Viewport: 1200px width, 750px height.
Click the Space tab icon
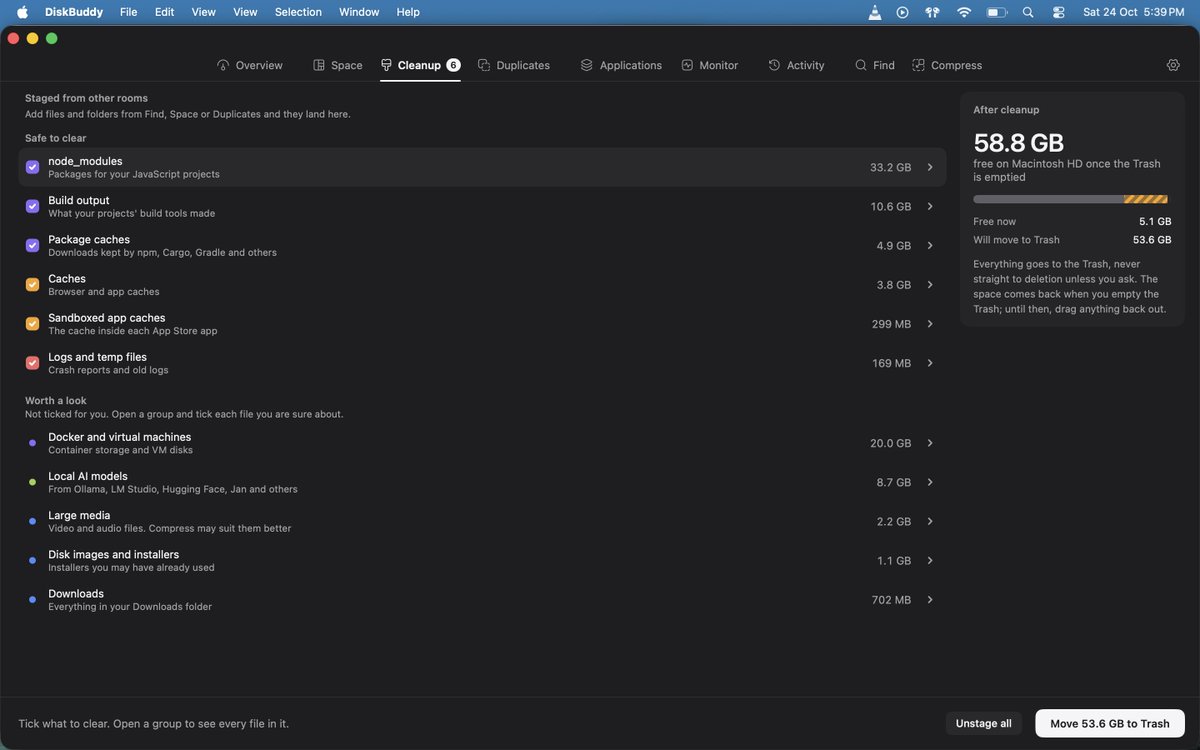pos(319,65)
